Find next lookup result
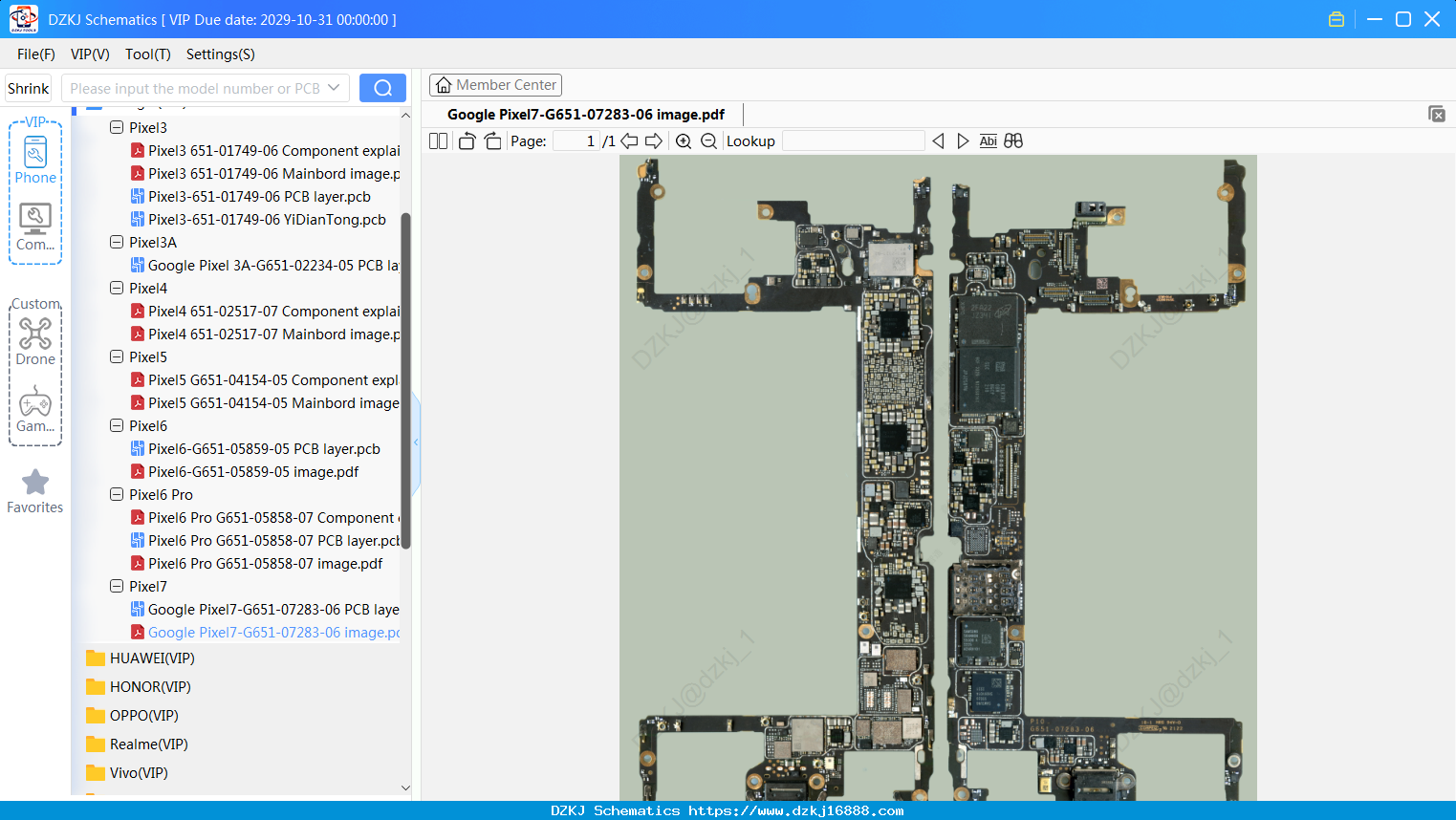1456x820 pixels. [x=963, y=140]
